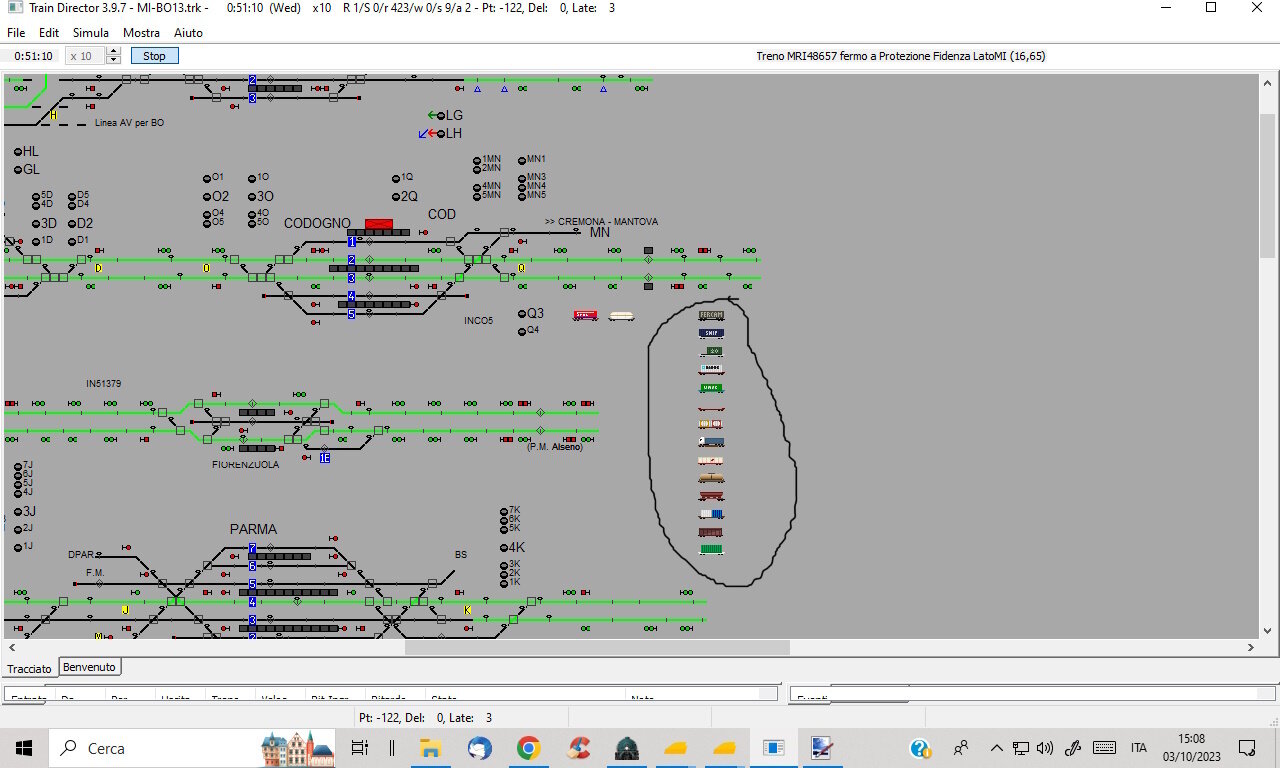Click the yellow O entry marker
Image resolution: width=1280 pixels, height=768 pixels.
[207, 268]
